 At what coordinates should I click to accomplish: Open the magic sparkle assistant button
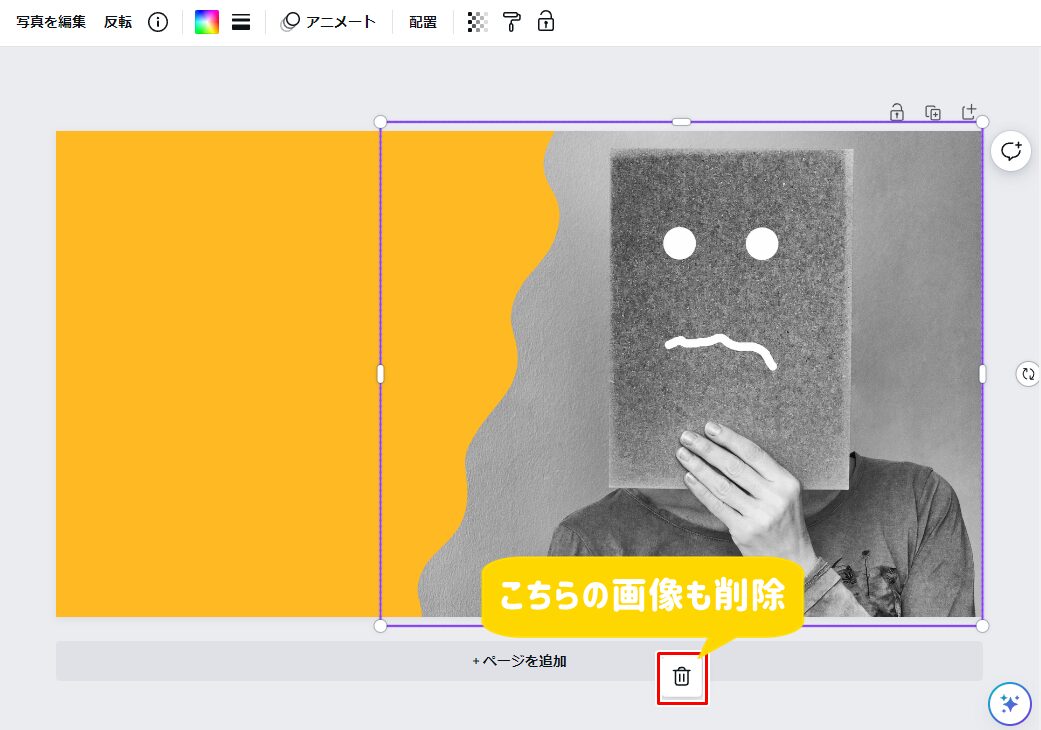[1010, 703]
